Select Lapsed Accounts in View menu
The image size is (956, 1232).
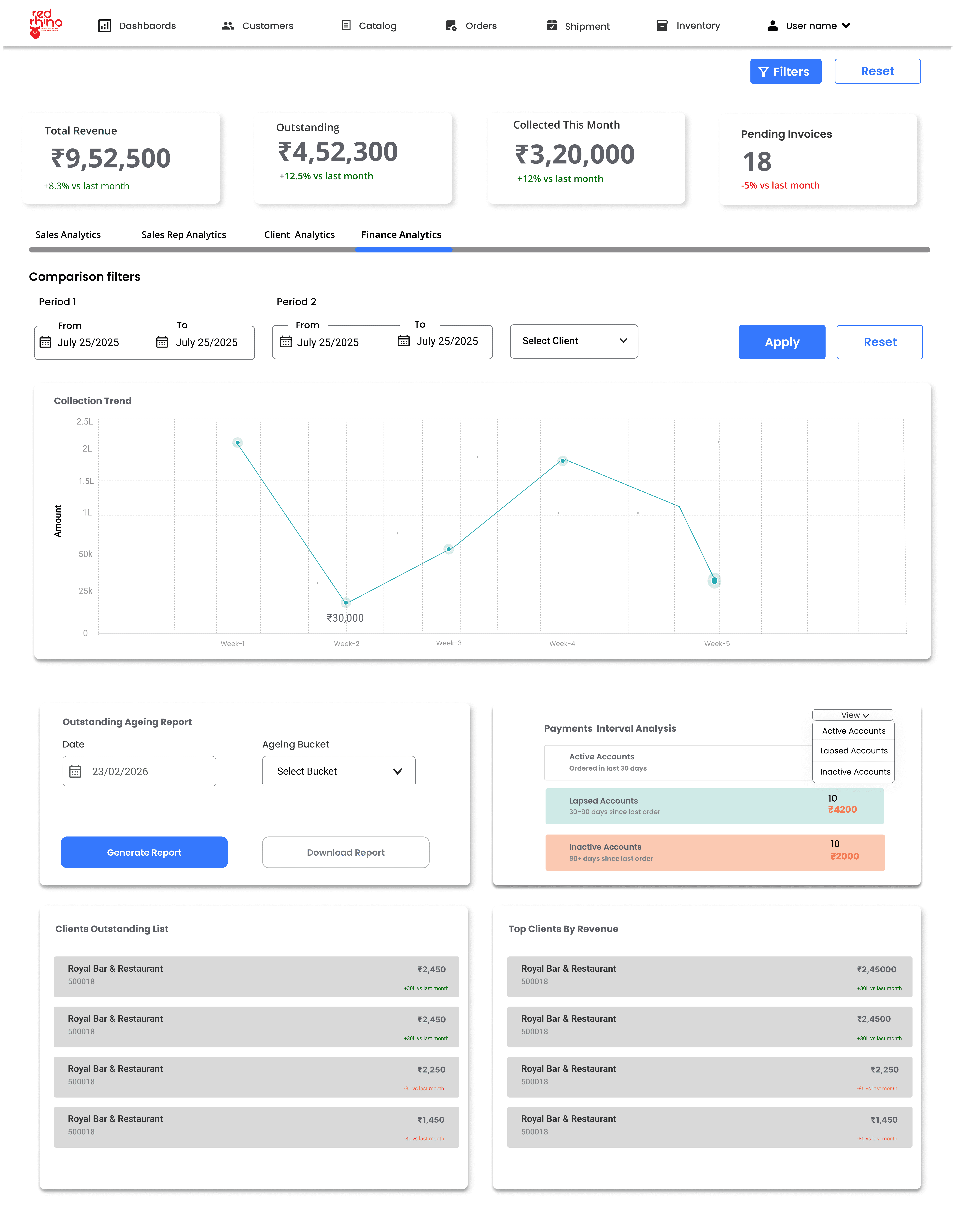[x=853, y=751]
